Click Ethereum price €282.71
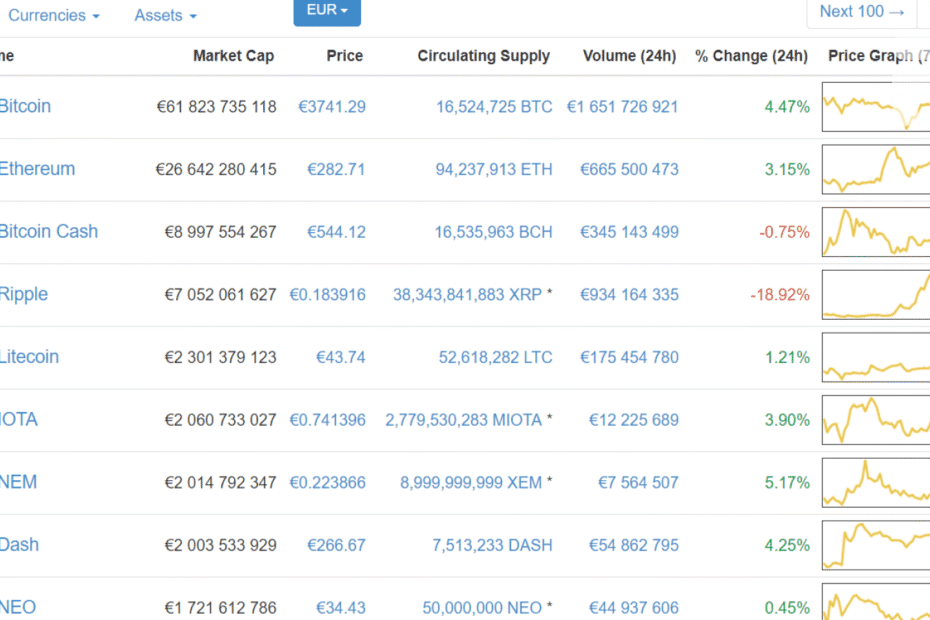This screenshot has width=930, height=620. click(x=336, y=170)
